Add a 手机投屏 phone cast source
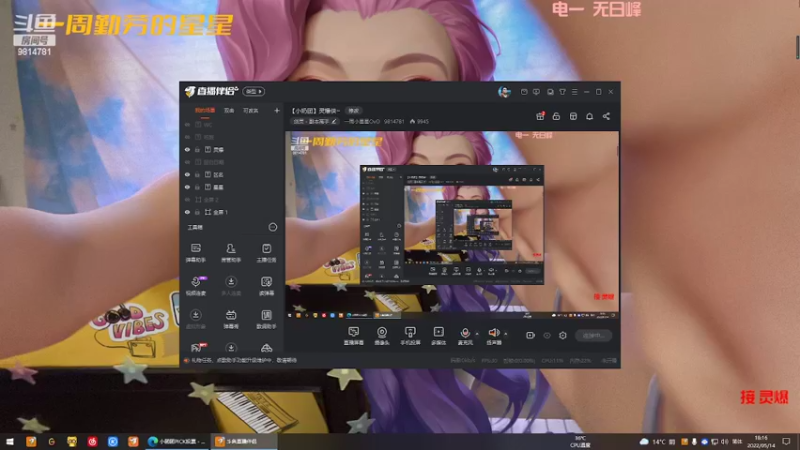Viewport: 800px width, 450px height. pyautogui.click(x=410, y=336)
